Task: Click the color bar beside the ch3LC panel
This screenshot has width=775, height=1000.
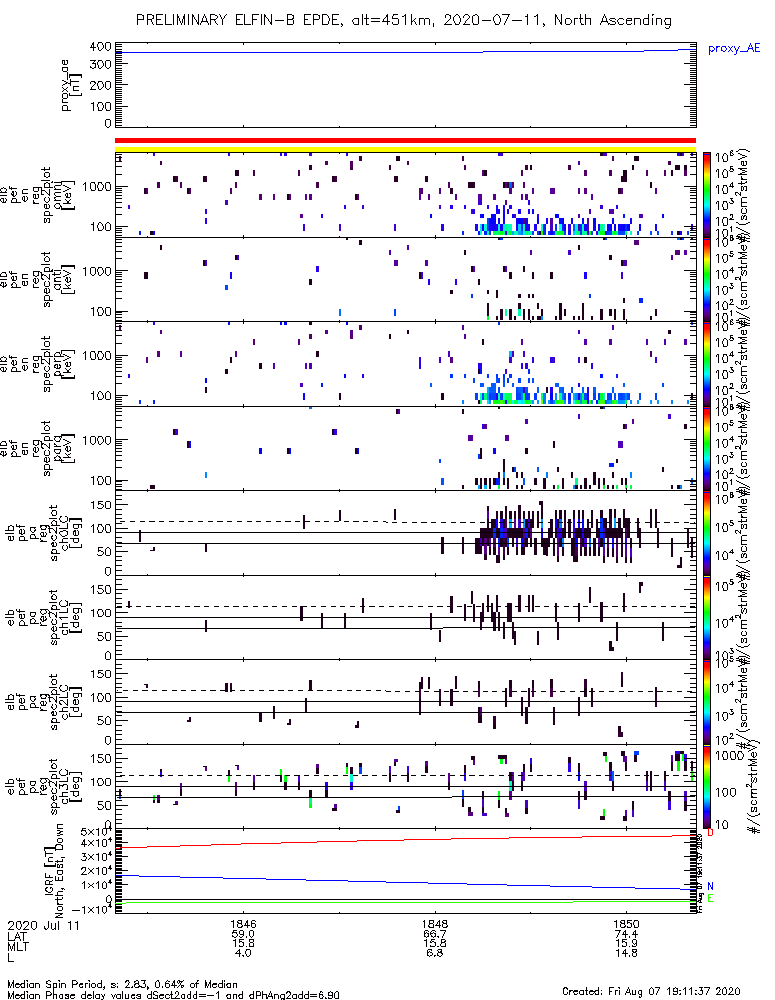Action: [706, 786]
